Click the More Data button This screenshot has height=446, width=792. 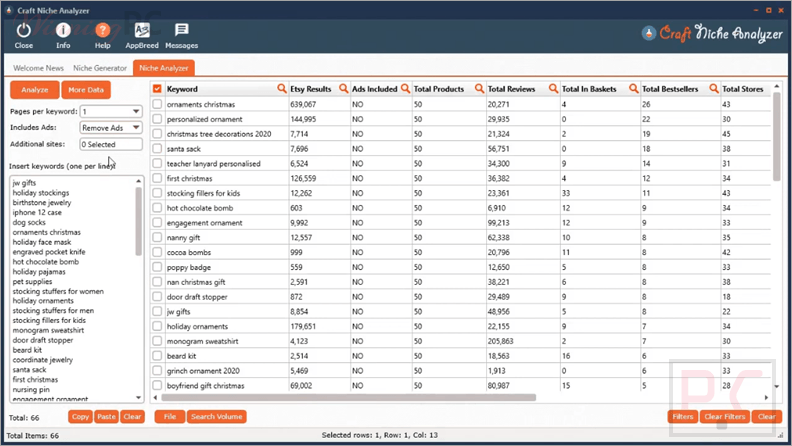(x=86, y=89)
